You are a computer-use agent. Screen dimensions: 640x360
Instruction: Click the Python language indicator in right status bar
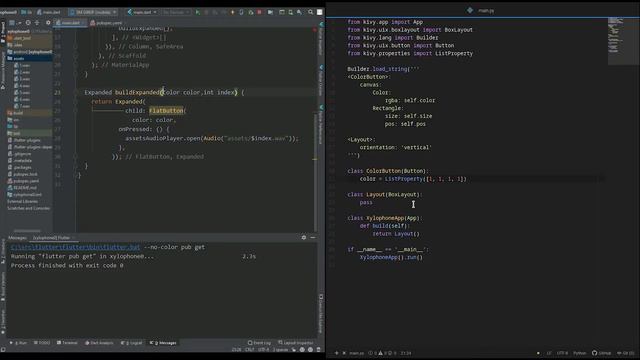point(580,353)
